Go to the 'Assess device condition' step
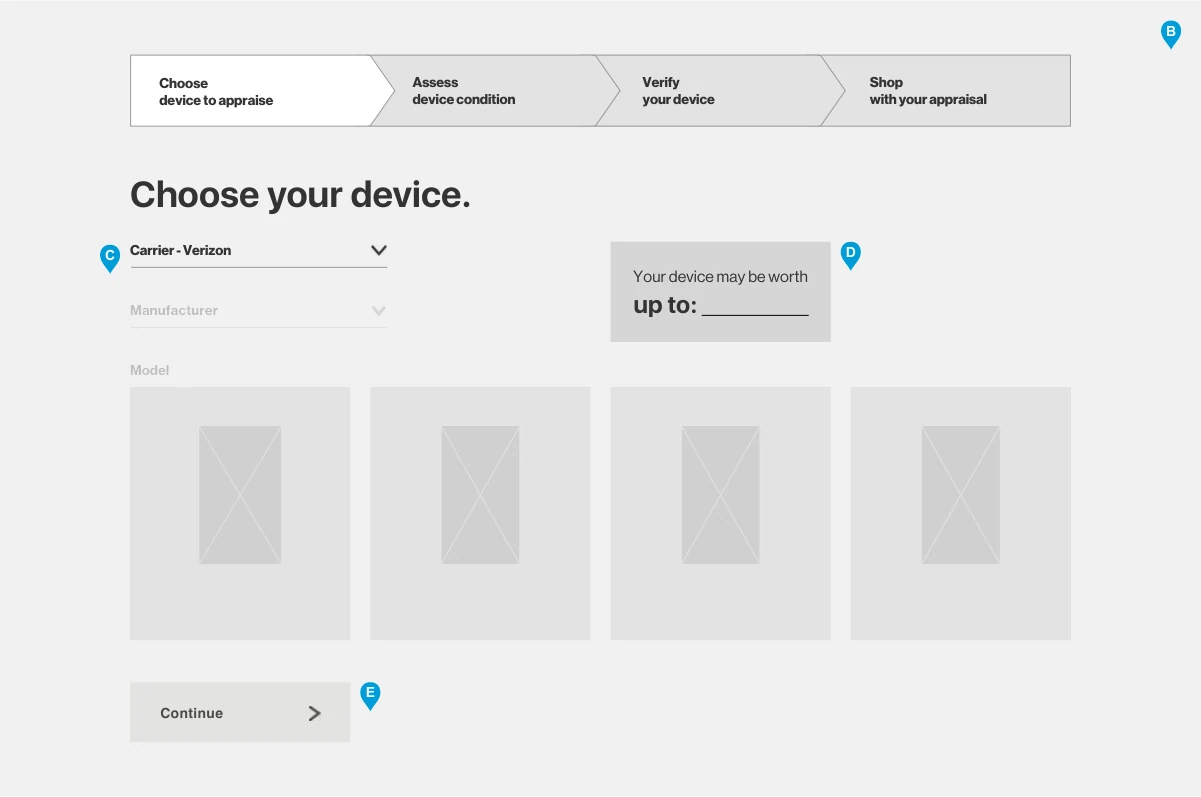1201x797 pixels. (x=496, y=91)
